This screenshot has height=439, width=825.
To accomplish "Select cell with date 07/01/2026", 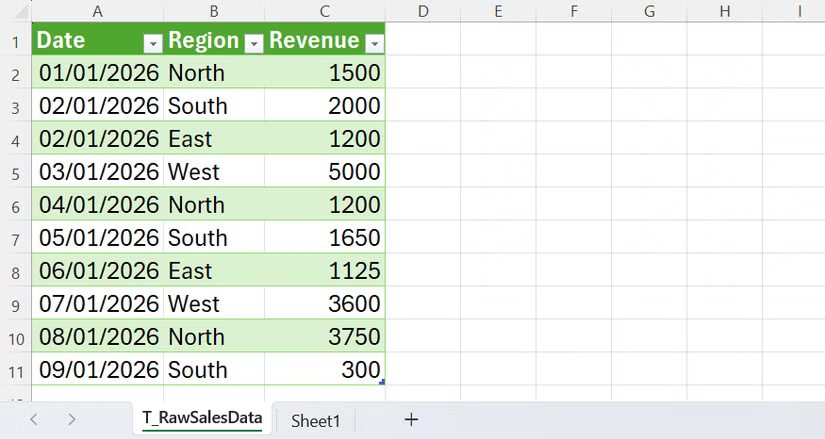I will click(x=97, y=303).
